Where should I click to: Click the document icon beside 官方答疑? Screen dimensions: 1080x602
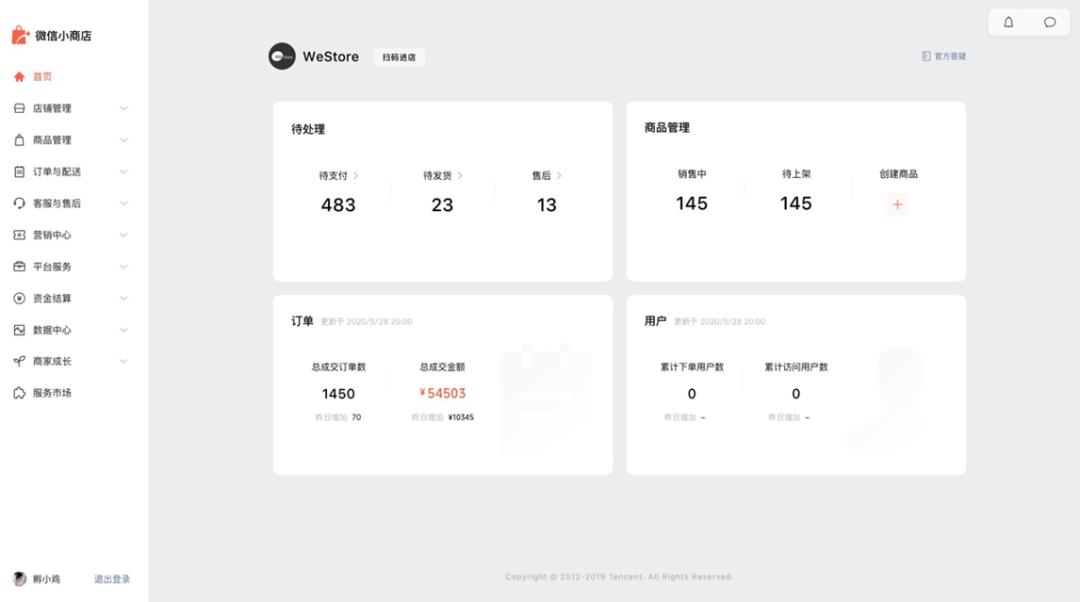(x=926, y=56)
